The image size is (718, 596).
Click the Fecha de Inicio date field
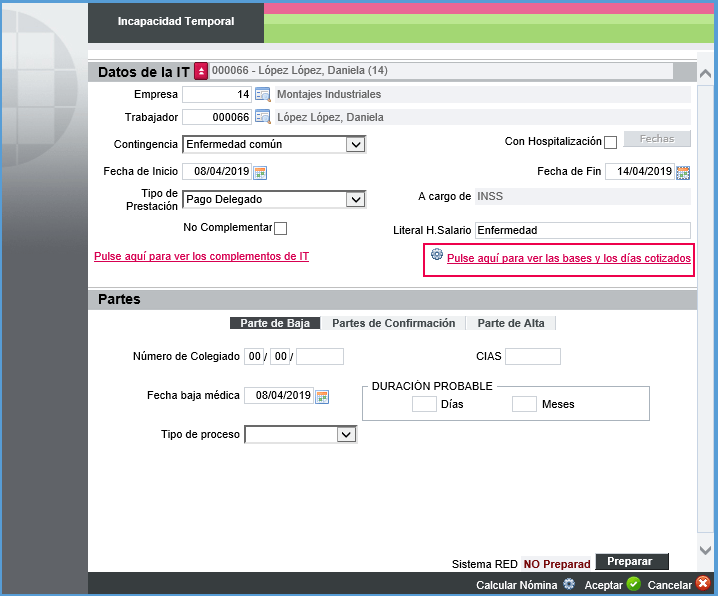(217, 172)
